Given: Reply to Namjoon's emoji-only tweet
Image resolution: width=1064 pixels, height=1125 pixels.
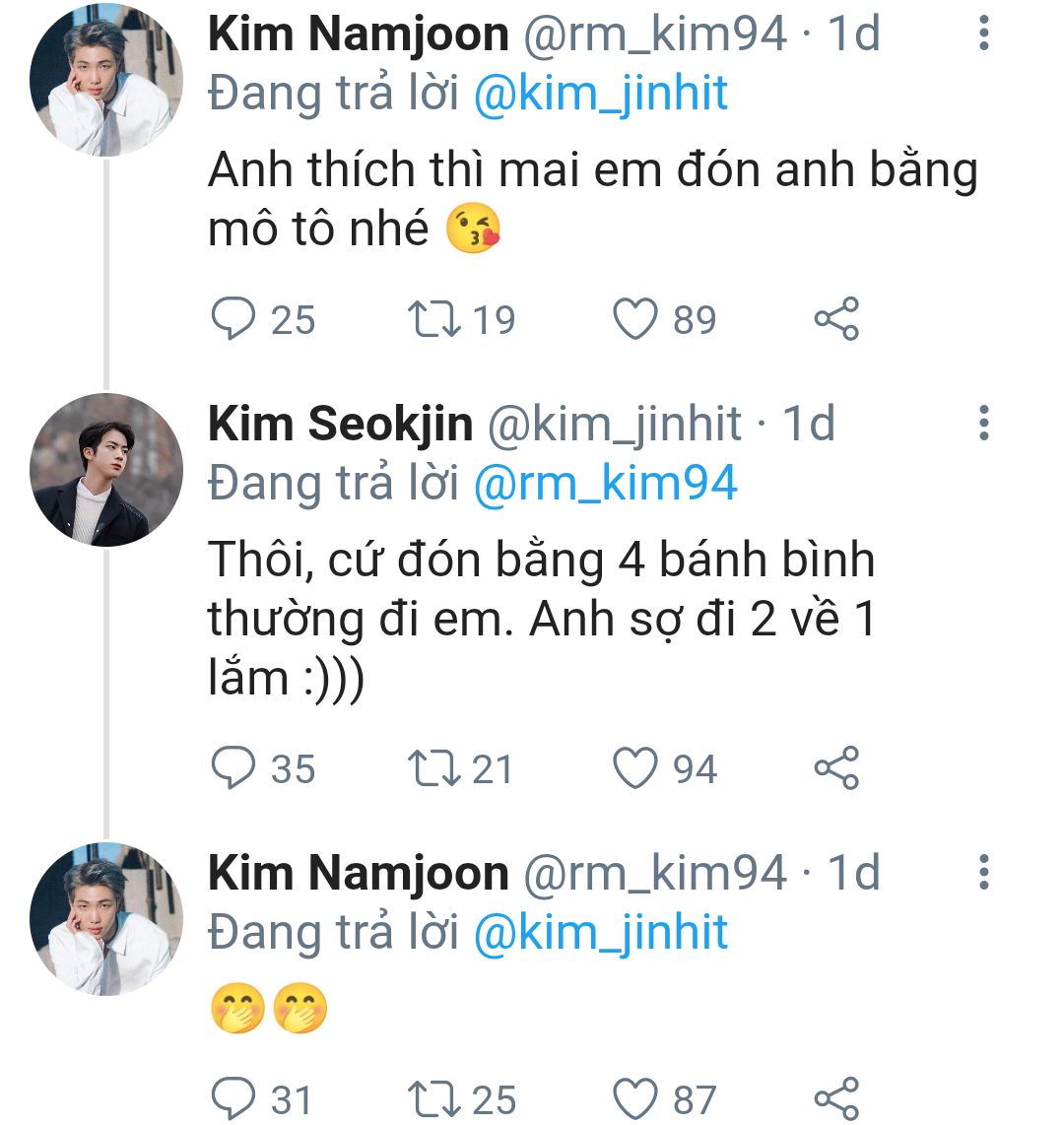Looking at the screenshot, I should click(x=234, y=1099).
